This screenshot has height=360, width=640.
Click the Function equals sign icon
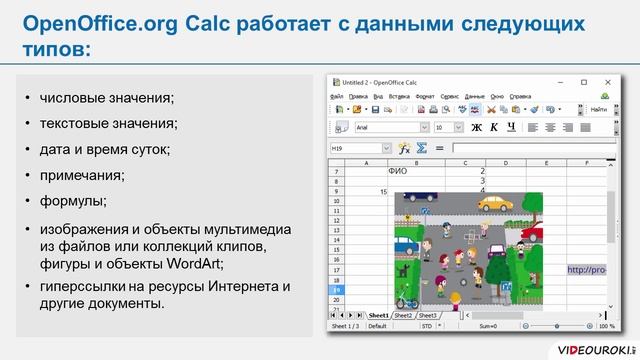(x=440, y=148)
